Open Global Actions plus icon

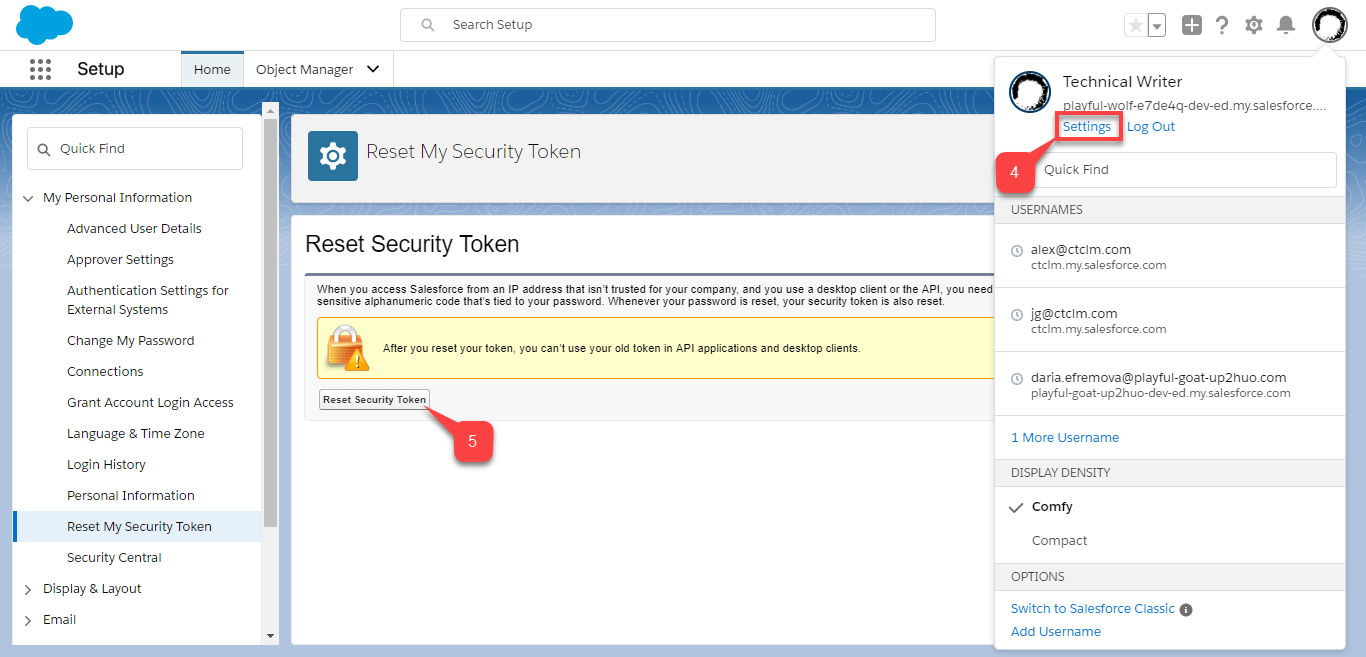pos(1191,25)
